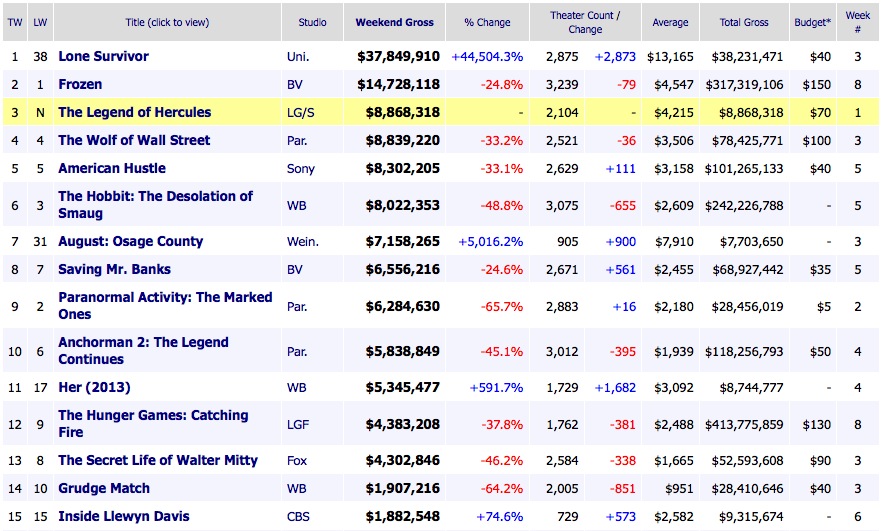
Task: Open the Frozen title link
Action: pyautogui.click(x=80, y=84)
